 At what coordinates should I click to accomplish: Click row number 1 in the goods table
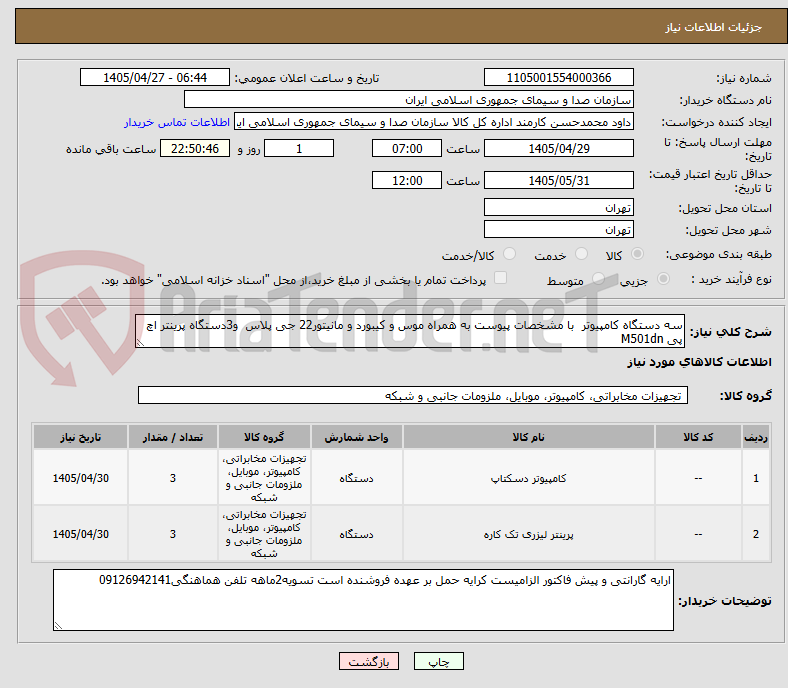pyautogui.click(x=756, y=478)
